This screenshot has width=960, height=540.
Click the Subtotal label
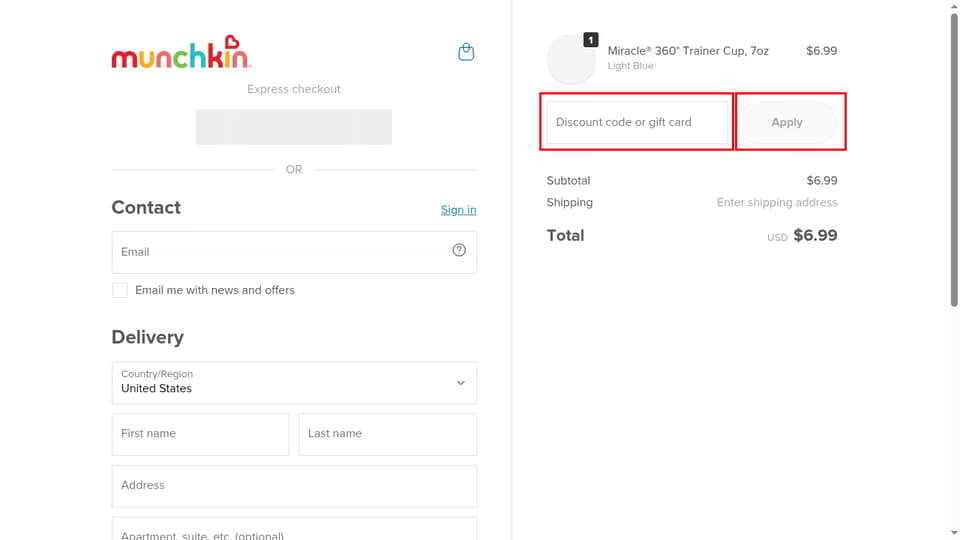[568, 181]
